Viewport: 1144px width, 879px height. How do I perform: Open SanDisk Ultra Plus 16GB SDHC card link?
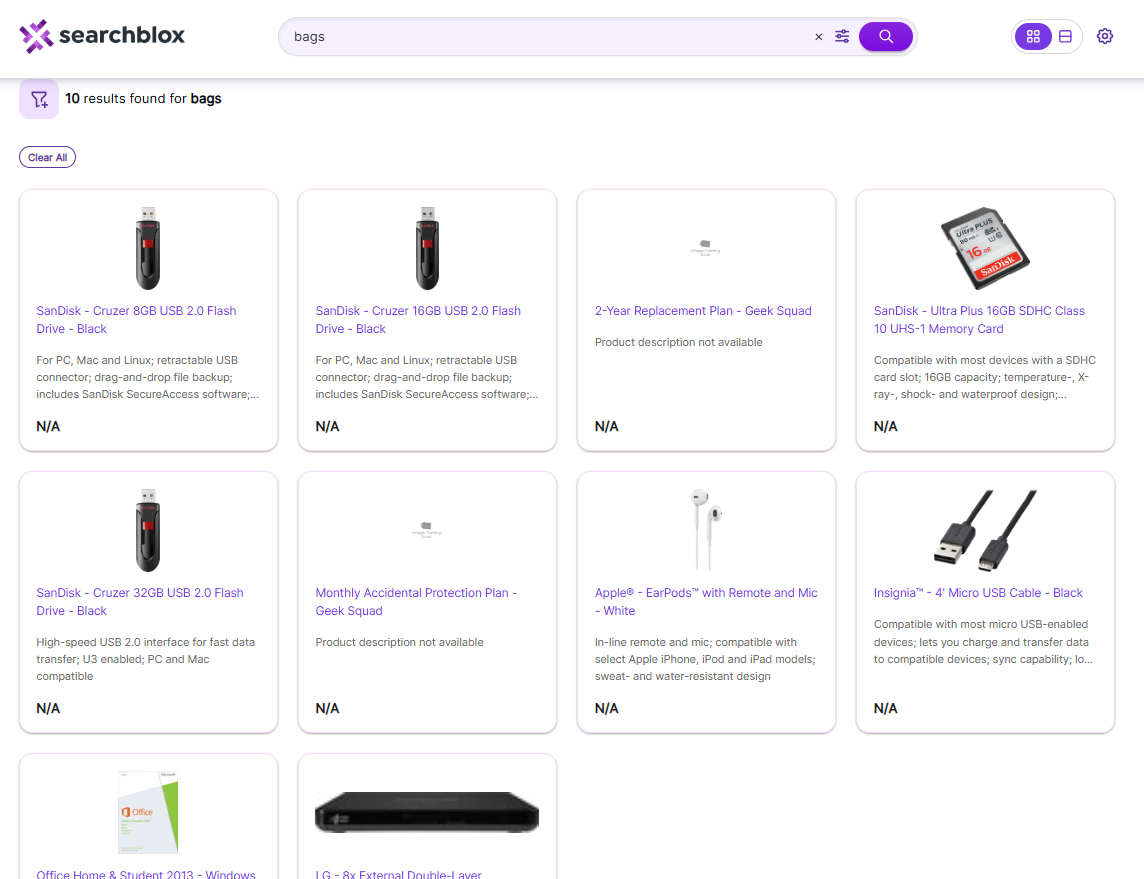pyautogui.click(x=979, y=320)
